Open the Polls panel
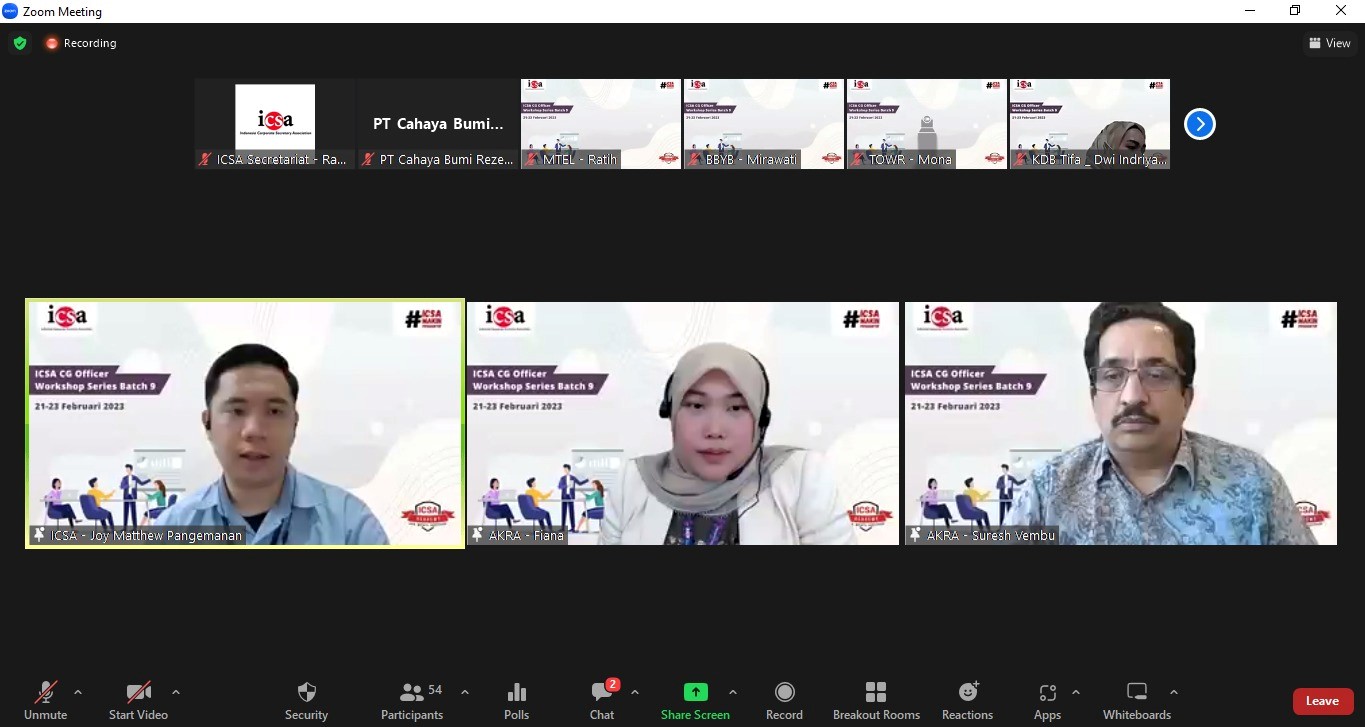Screen dimensions: 1365x727 [516, 700]
